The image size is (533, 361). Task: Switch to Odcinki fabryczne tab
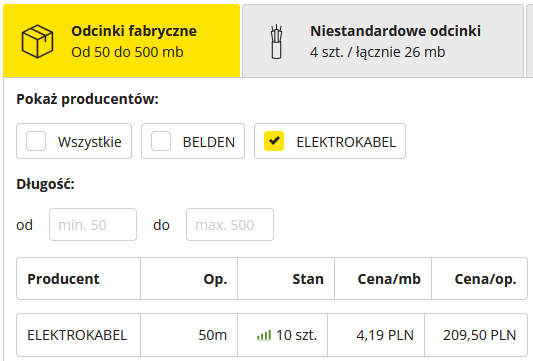(x=122, y=41)
